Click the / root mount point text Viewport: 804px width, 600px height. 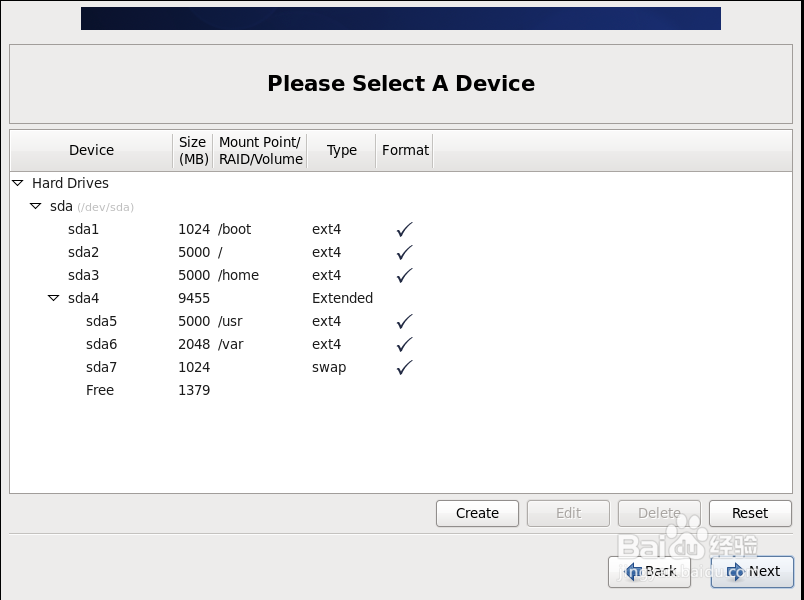tap(220, 252)
